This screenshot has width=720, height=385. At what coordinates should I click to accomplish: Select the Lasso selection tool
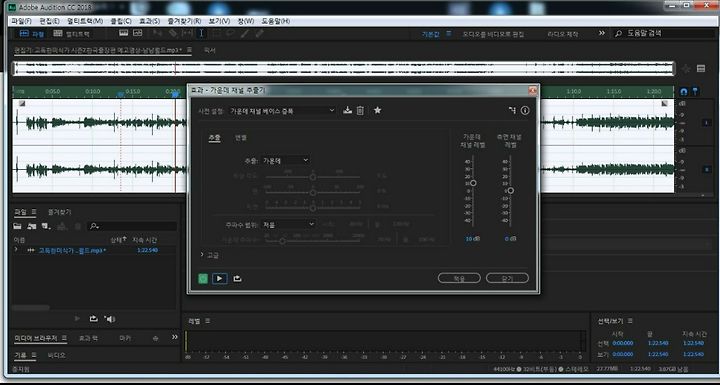click(230, 33)
